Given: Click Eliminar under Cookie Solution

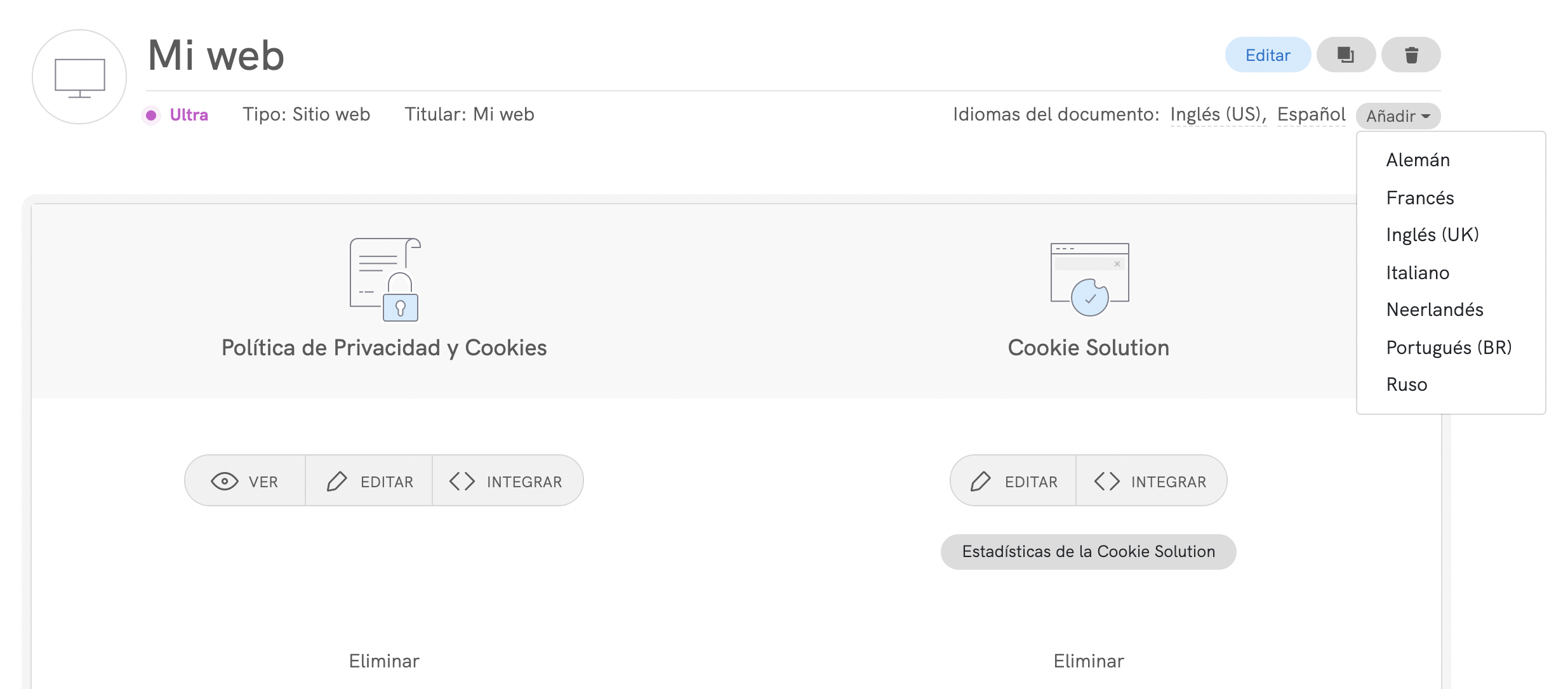Looking at the screenshot, I should tap(1088, 661).
